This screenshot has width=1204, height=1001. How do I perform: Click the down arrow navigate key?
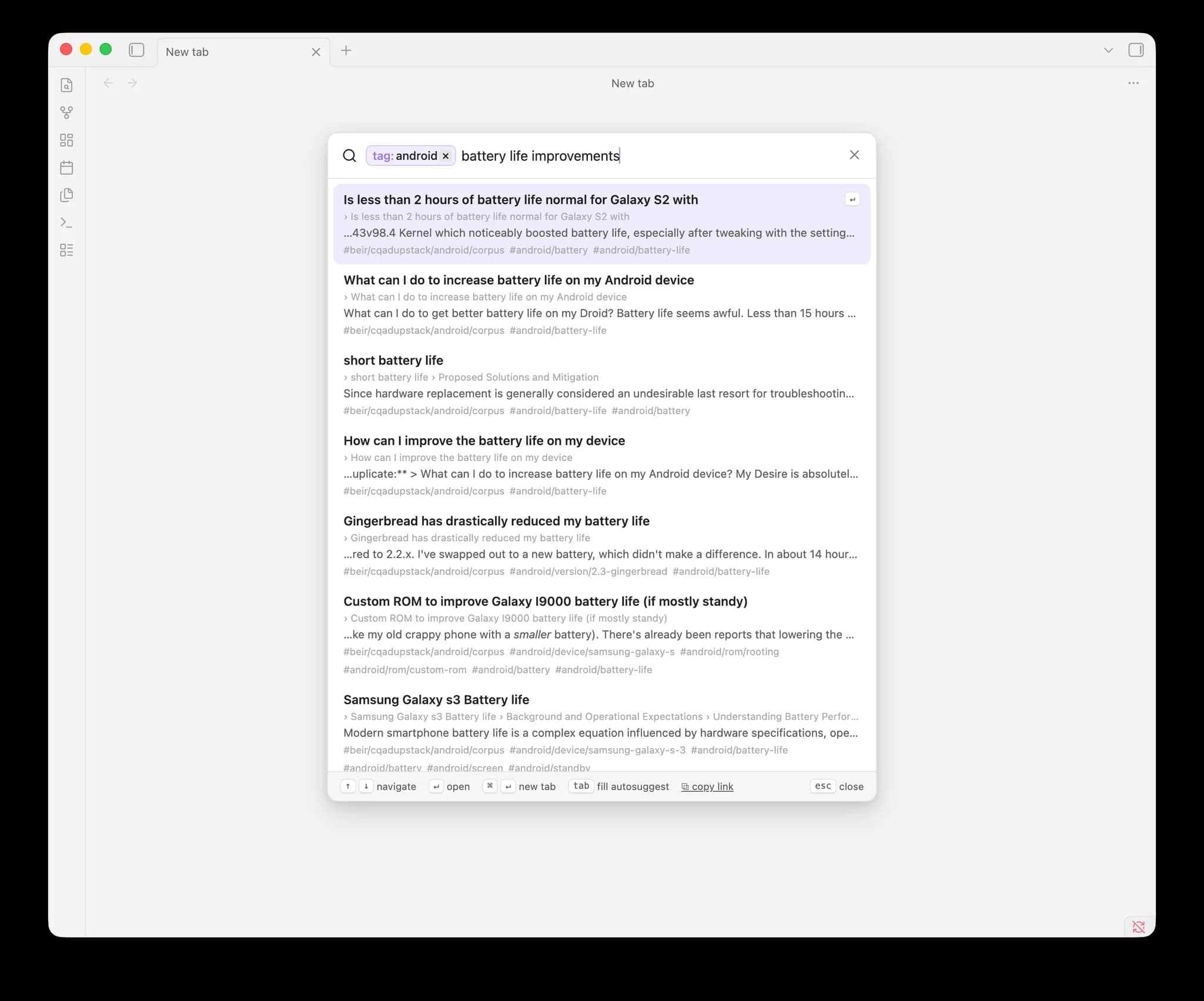click(366, 786)
